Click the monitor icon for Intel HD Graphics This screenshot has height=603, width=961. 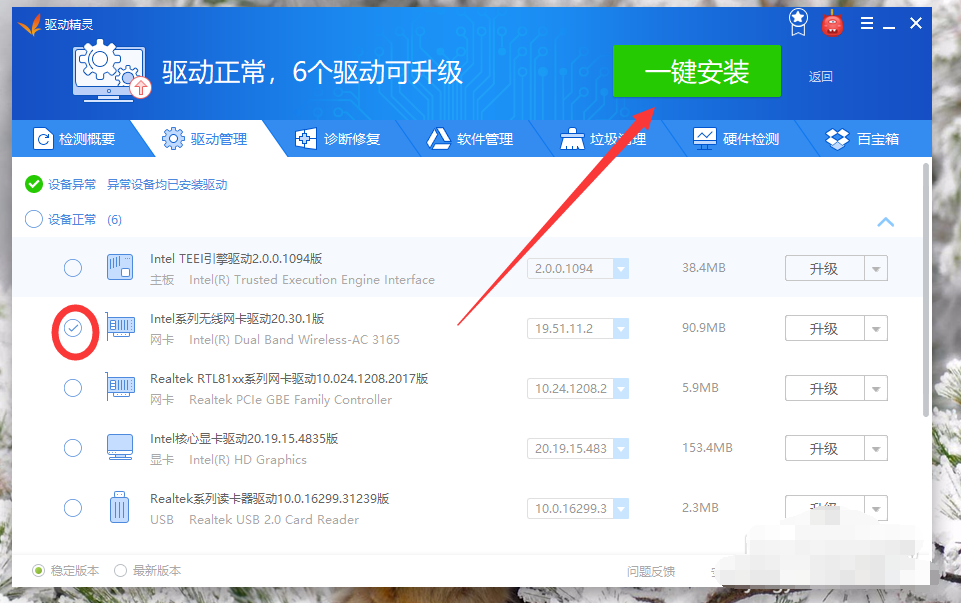coord(120,447)
